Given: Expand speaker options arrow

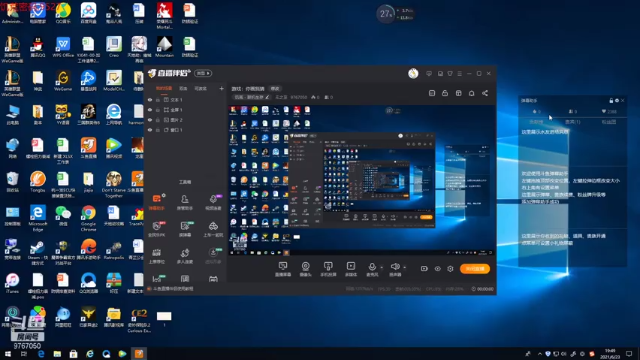Looking at the screenshot, I should pos(404,268).
